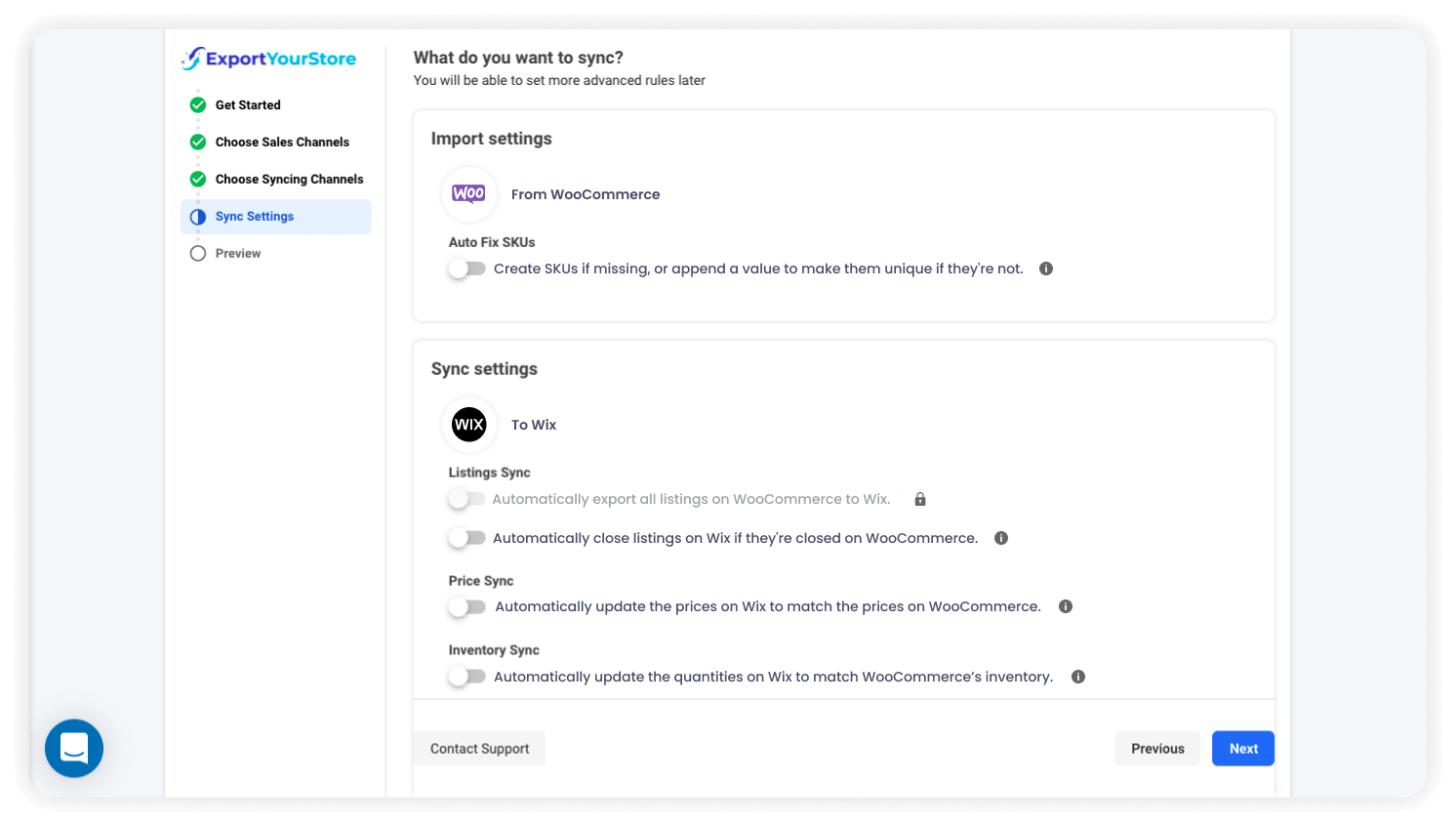Click the green checkmark beside Get Started
Image resolution: width=1456 pixels, height=827 pixels.
(x=198, y=104)
